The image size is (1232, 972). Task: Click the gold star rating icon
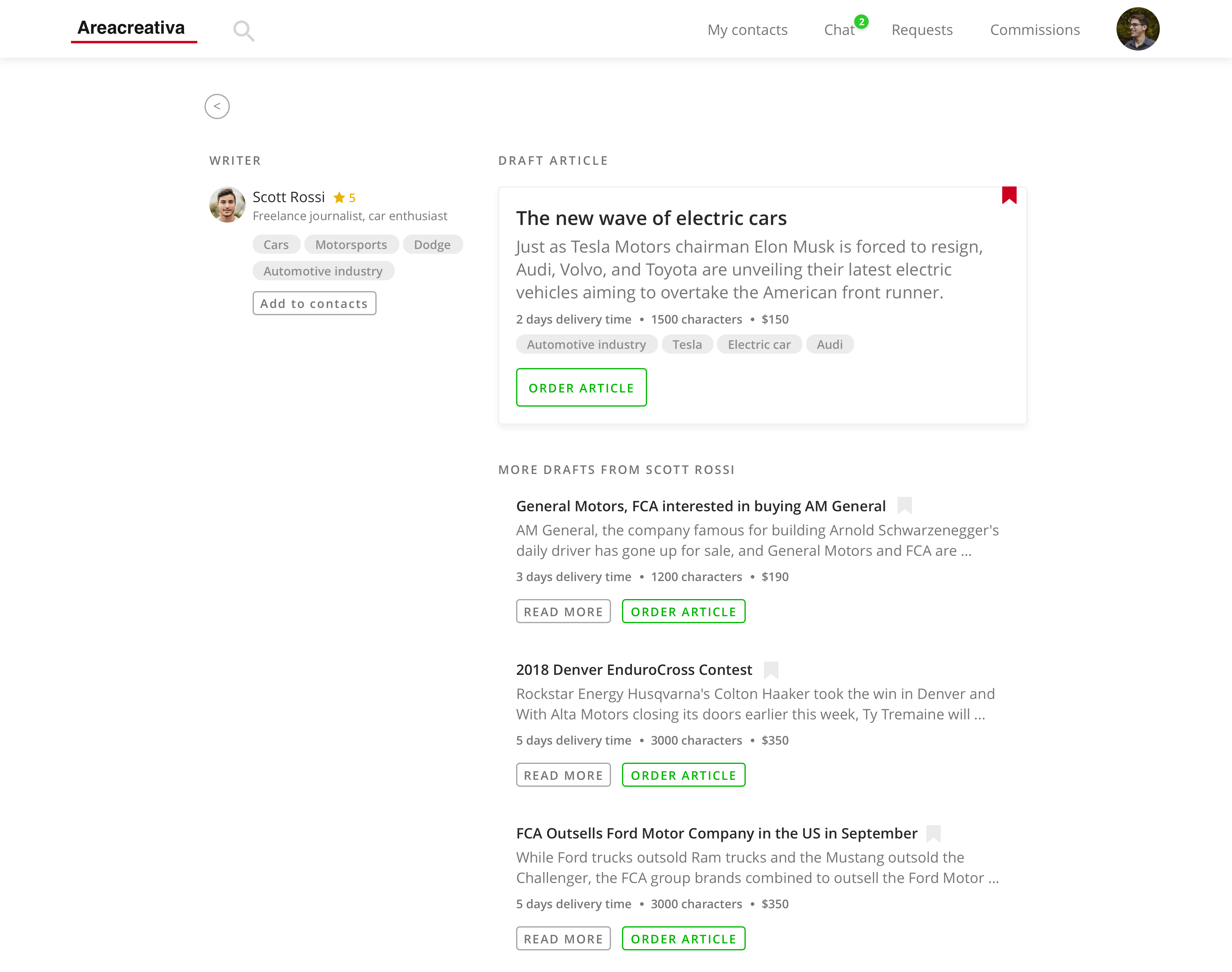tap(339, 198)
